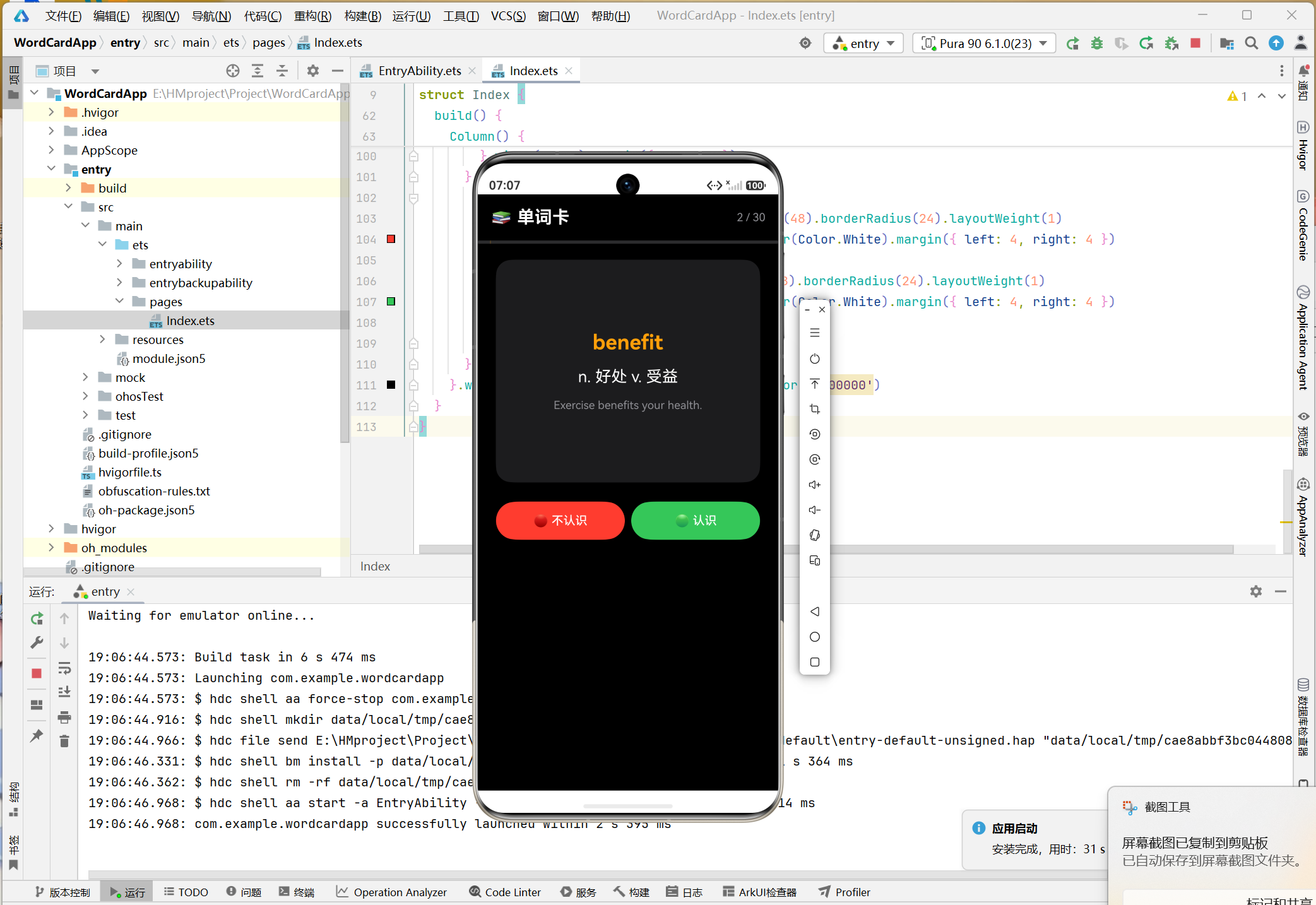
Task: Tap the emulator home circle button
Action: 815,637
